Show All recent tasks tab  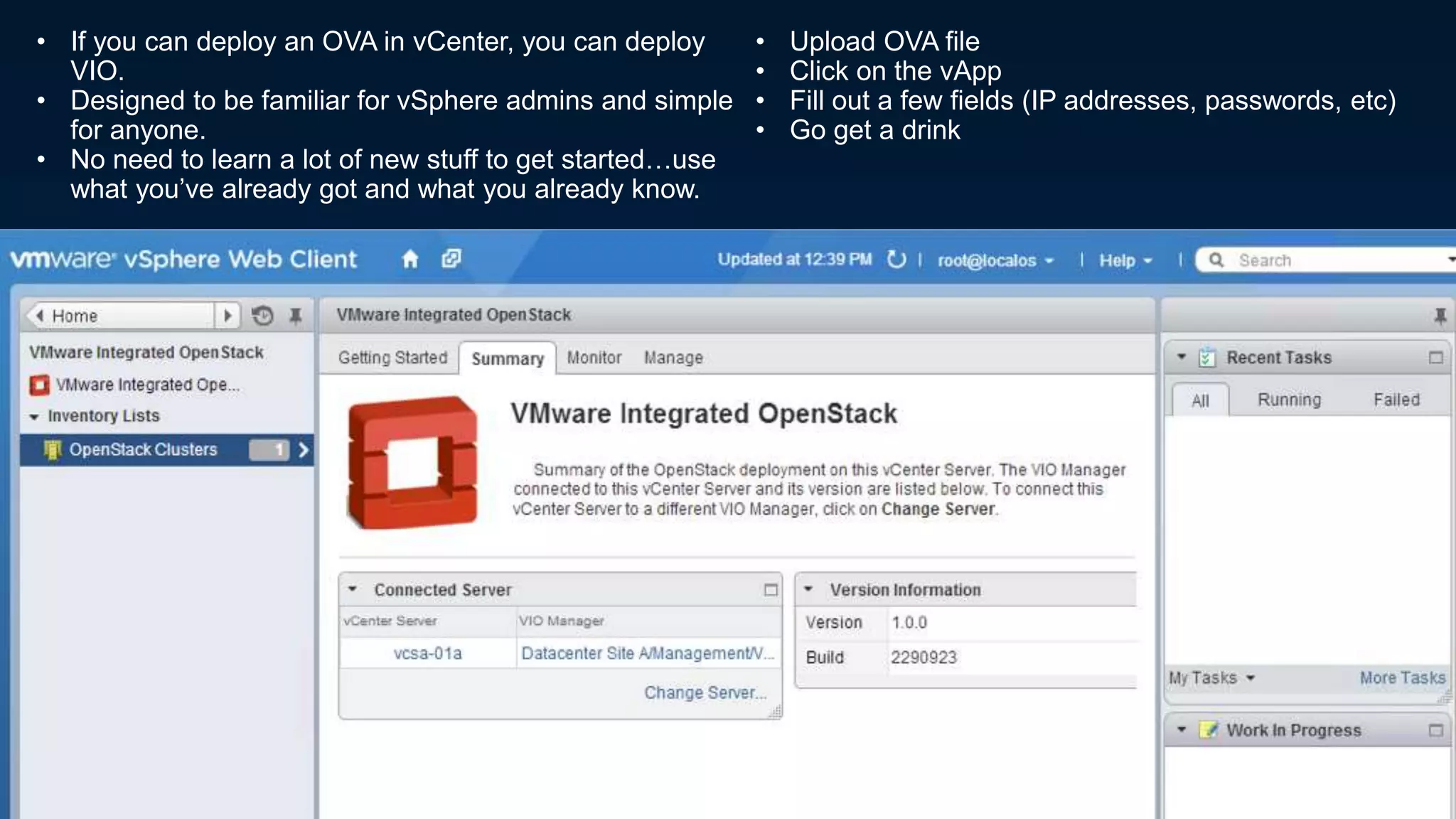[x=1200, y=400]
